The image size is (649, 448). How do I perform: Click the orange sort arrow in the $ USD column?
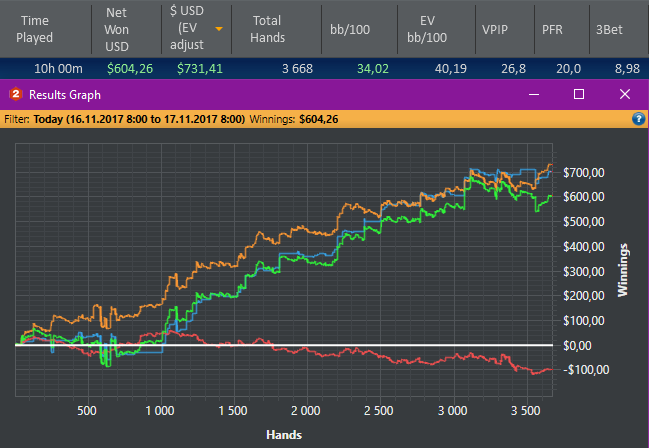[219, 29]
